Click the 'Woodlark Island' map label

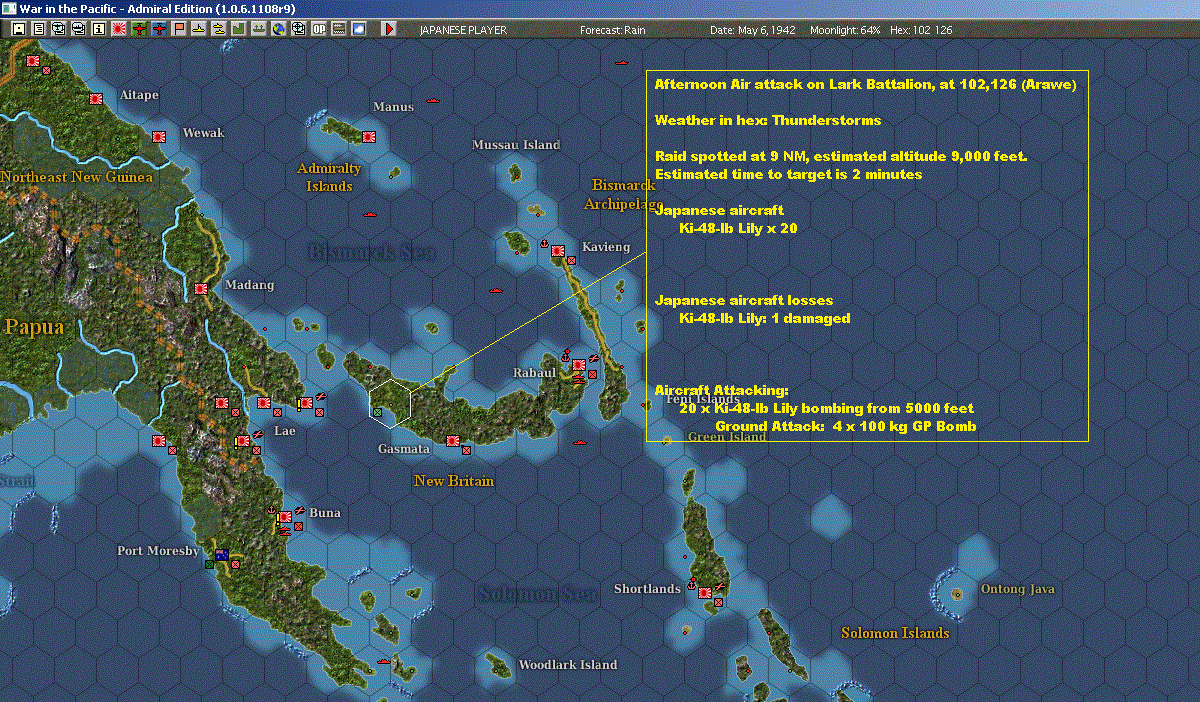coord(568,665)
